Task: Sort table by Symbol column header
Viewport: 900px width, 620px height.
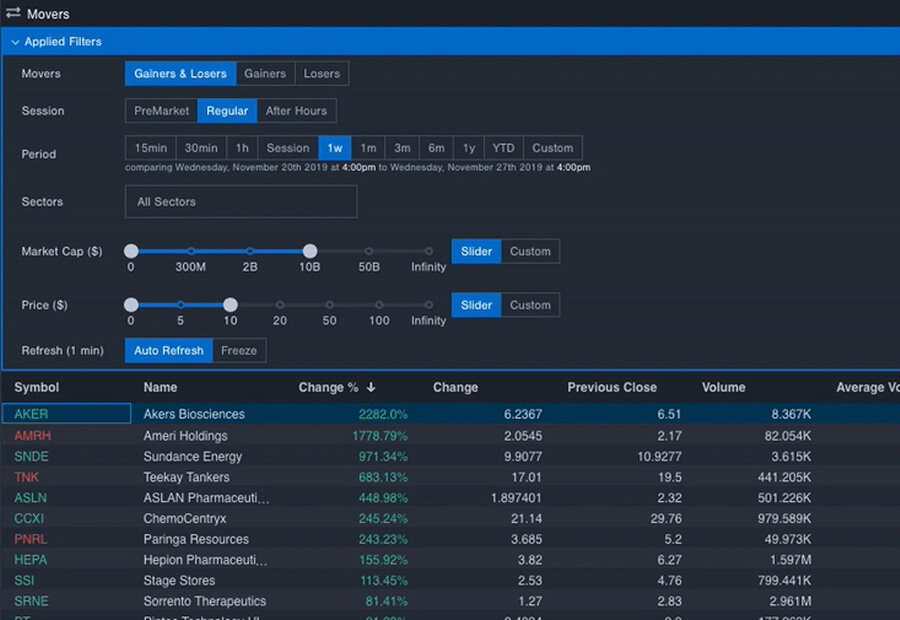Action: point(37,388)
